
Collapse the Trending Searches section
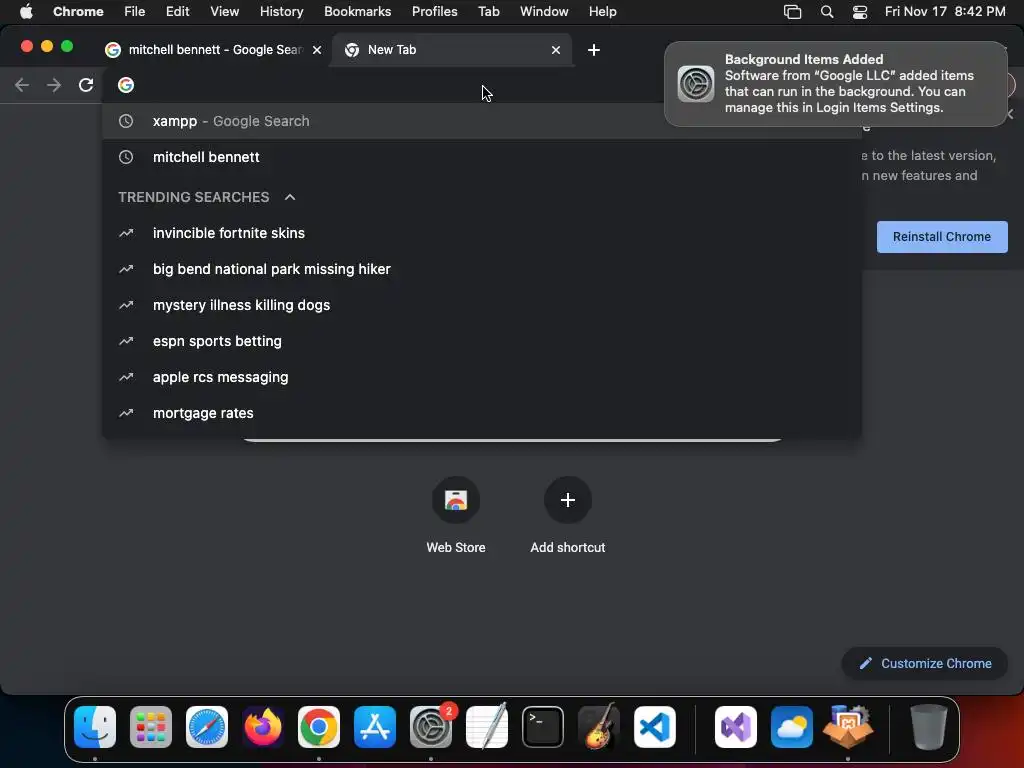290,197
